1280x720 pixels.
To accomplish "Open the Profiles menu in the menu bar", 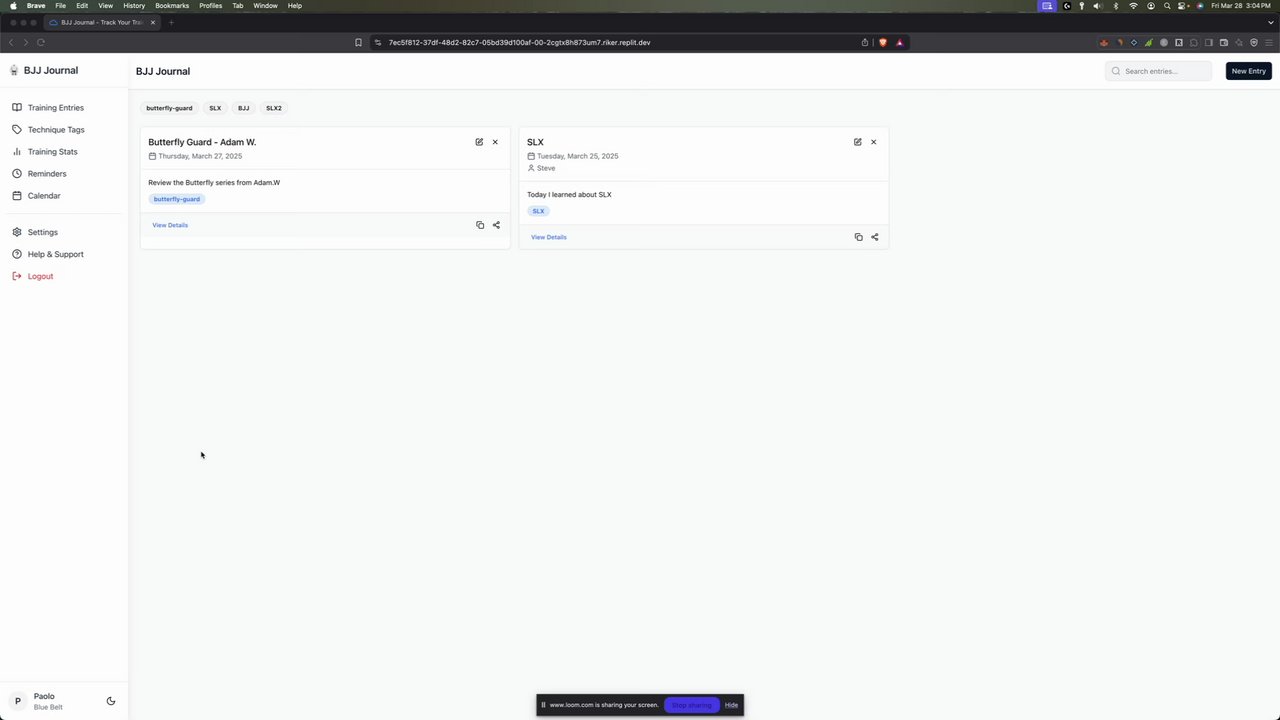I will coord(211,6).
